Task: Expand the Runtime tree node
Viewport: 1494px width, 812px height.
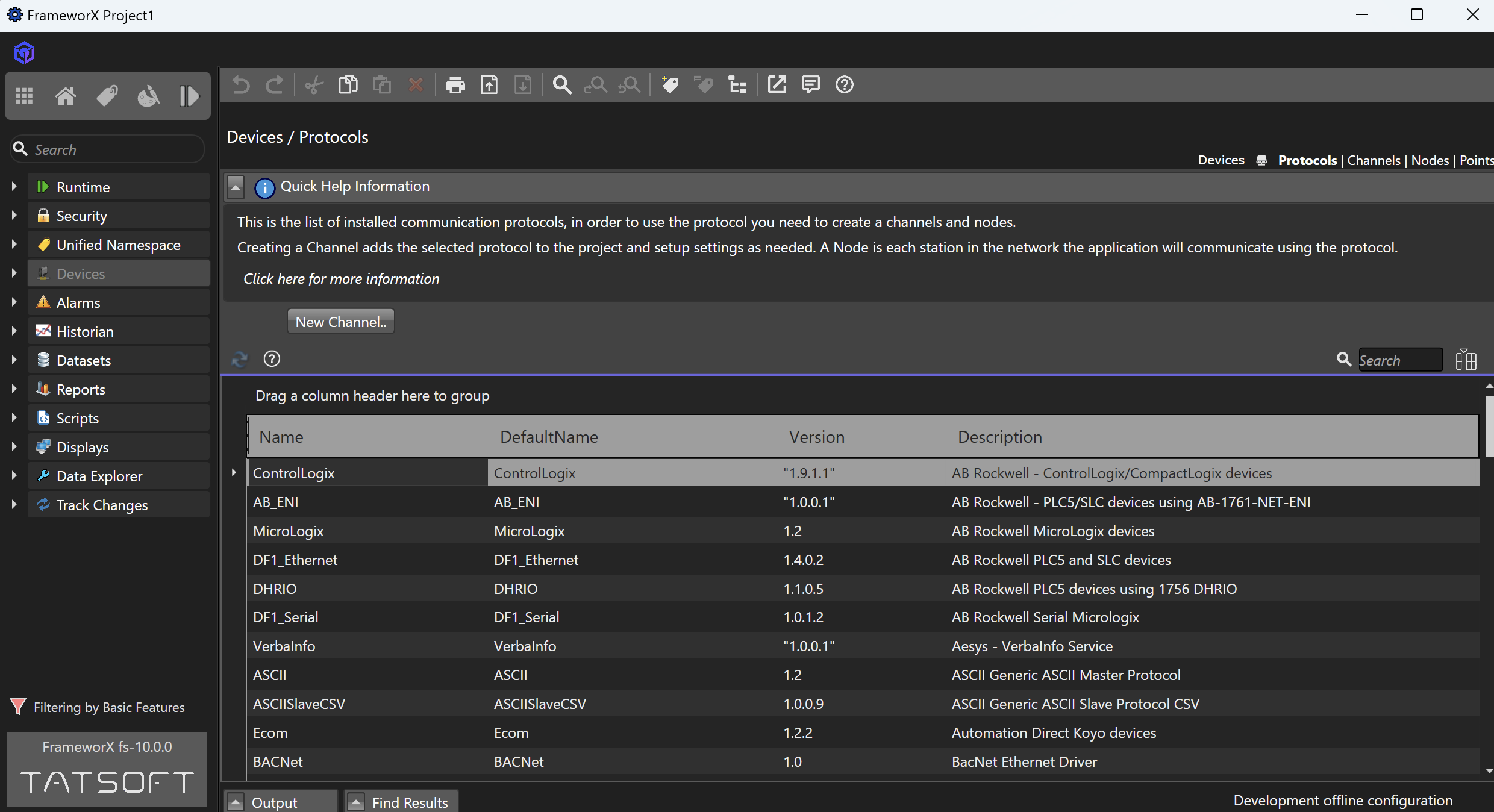Action: (14, 187)
